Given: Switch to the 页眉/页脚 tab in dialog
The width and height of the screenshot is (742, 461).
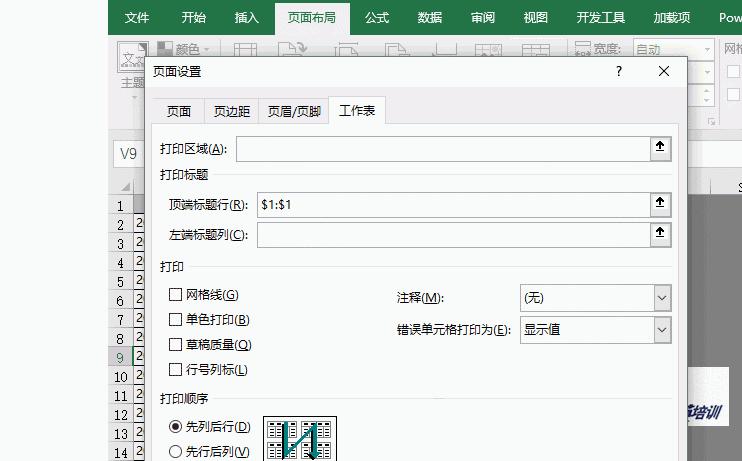Looking at the screenshot, I should (294, 112).
